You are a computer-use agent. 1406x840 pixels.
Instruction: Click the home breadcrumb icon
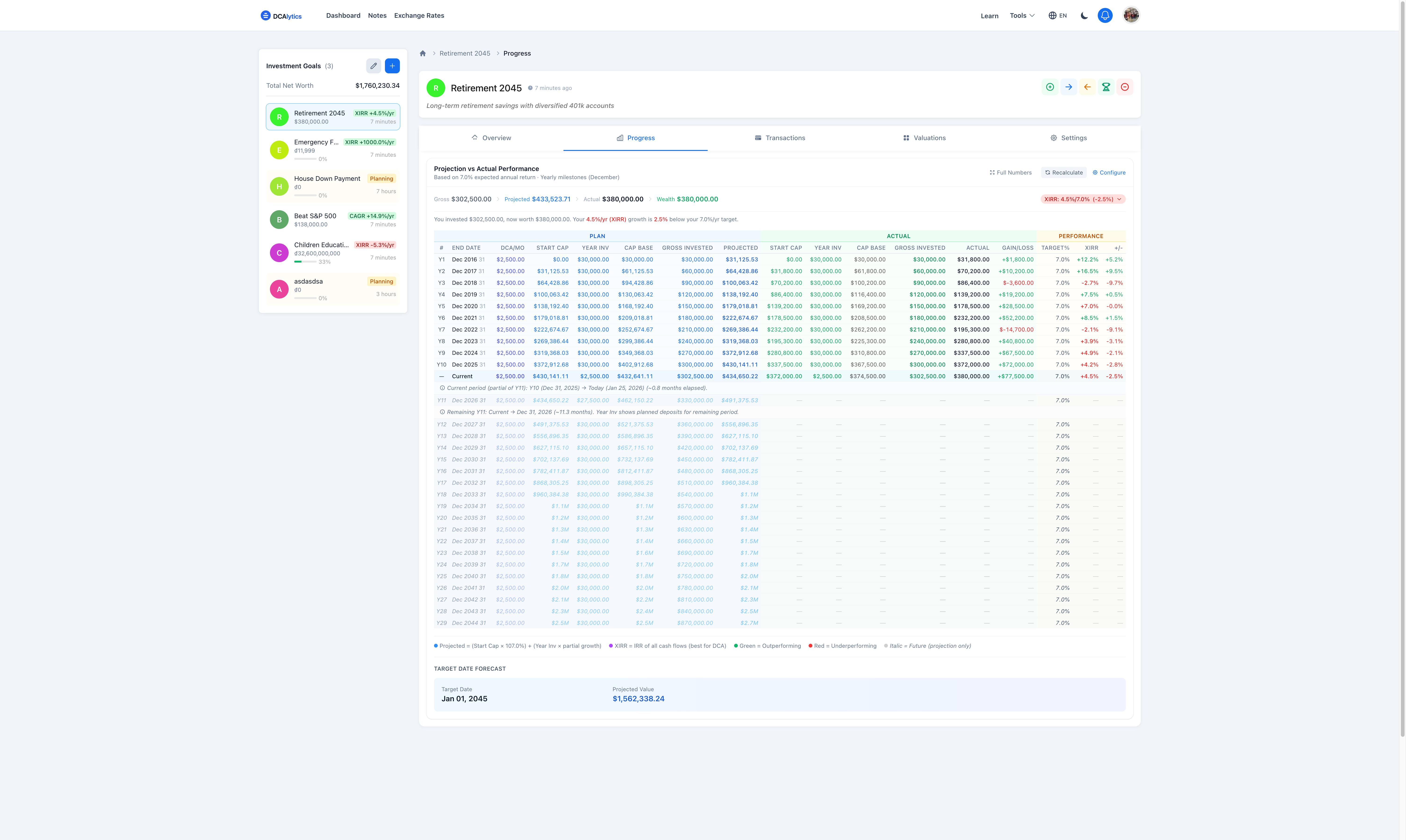click(x=422, y=54)
